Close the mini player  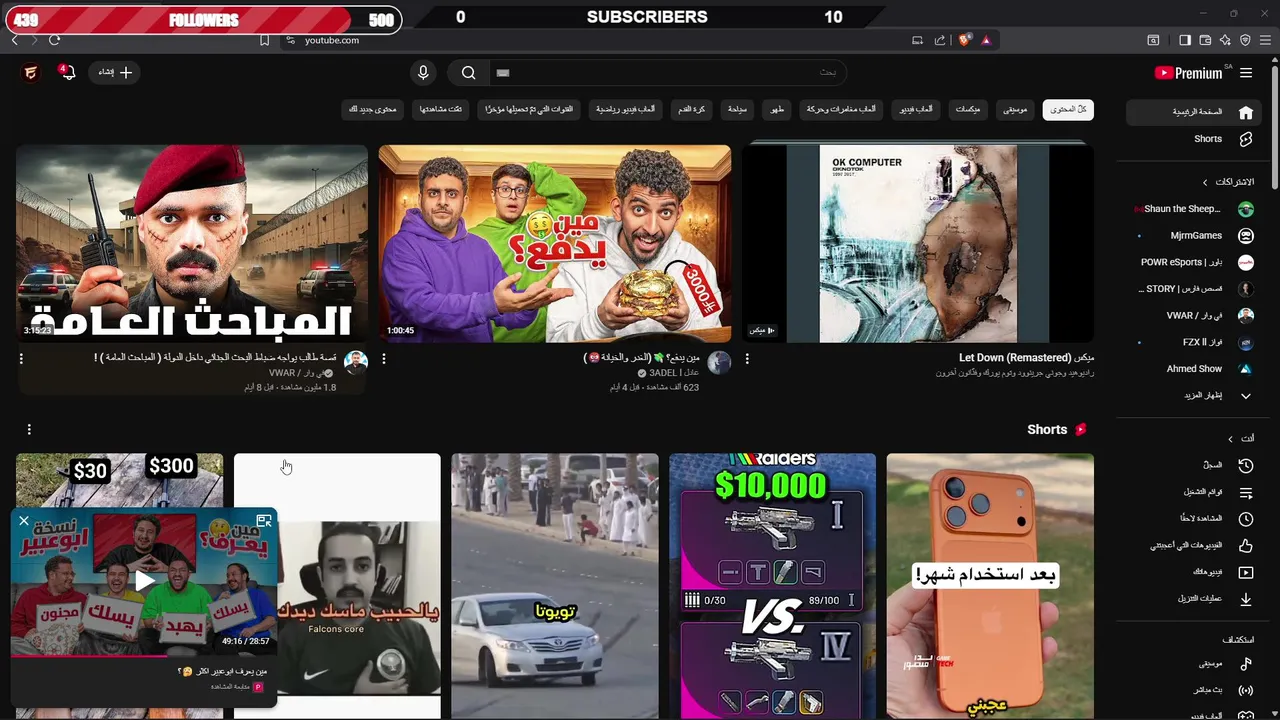(x=24, y=521)
